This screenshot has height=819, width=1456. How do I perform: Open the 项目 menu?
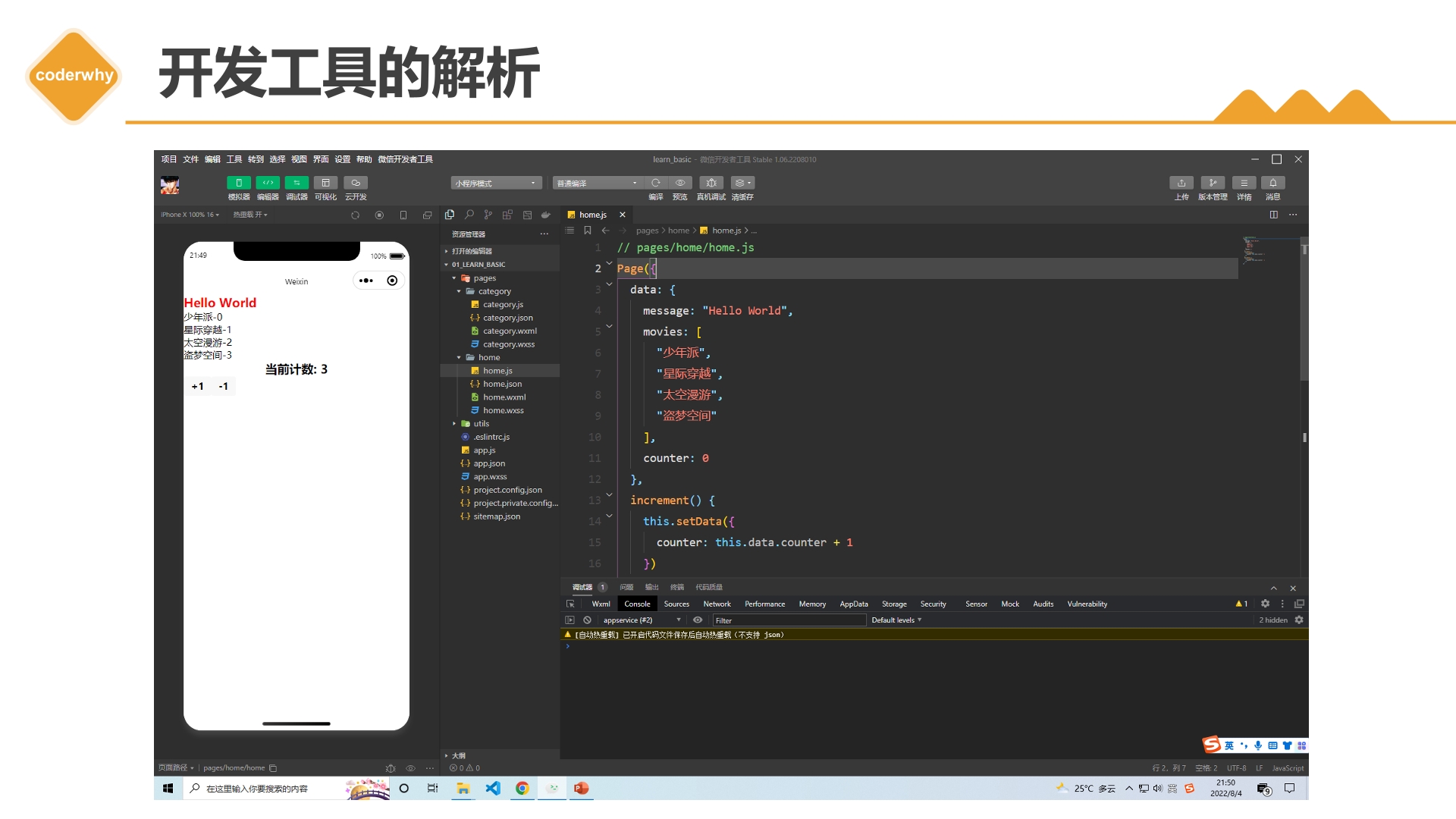(x=168, y=159)
